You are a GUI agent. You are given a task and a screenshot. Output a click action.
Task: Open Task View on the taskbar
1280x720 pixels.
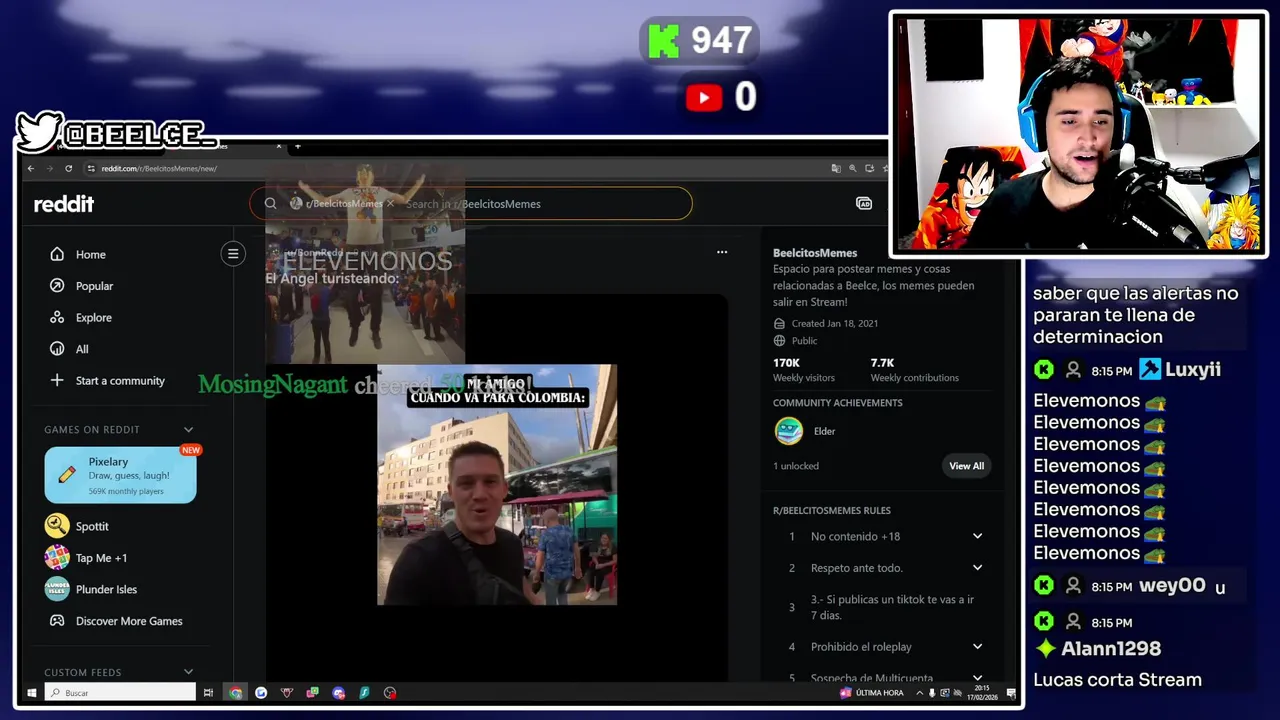208,693
